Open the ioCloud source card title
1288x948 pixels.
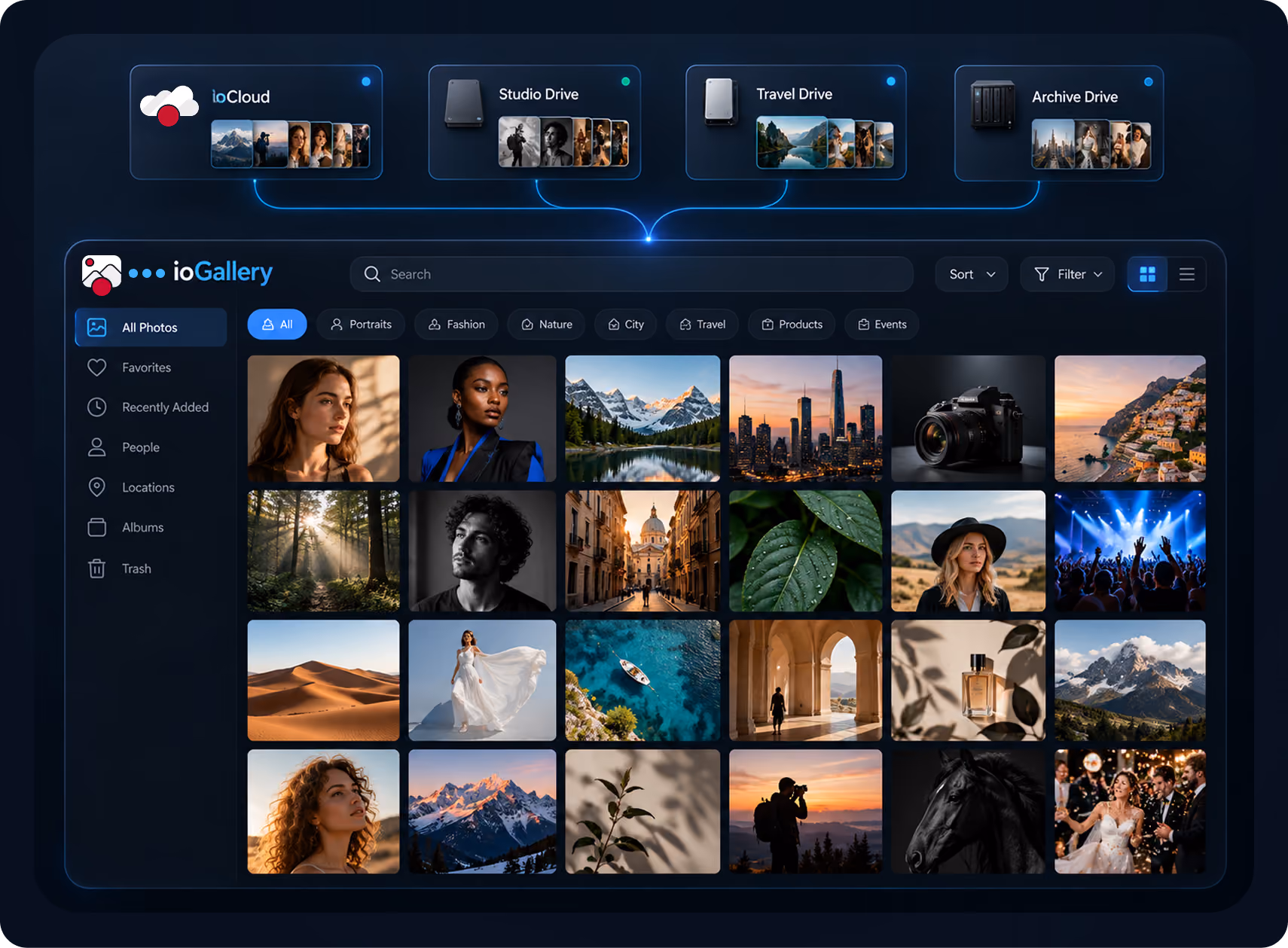(x=241, y=96)
